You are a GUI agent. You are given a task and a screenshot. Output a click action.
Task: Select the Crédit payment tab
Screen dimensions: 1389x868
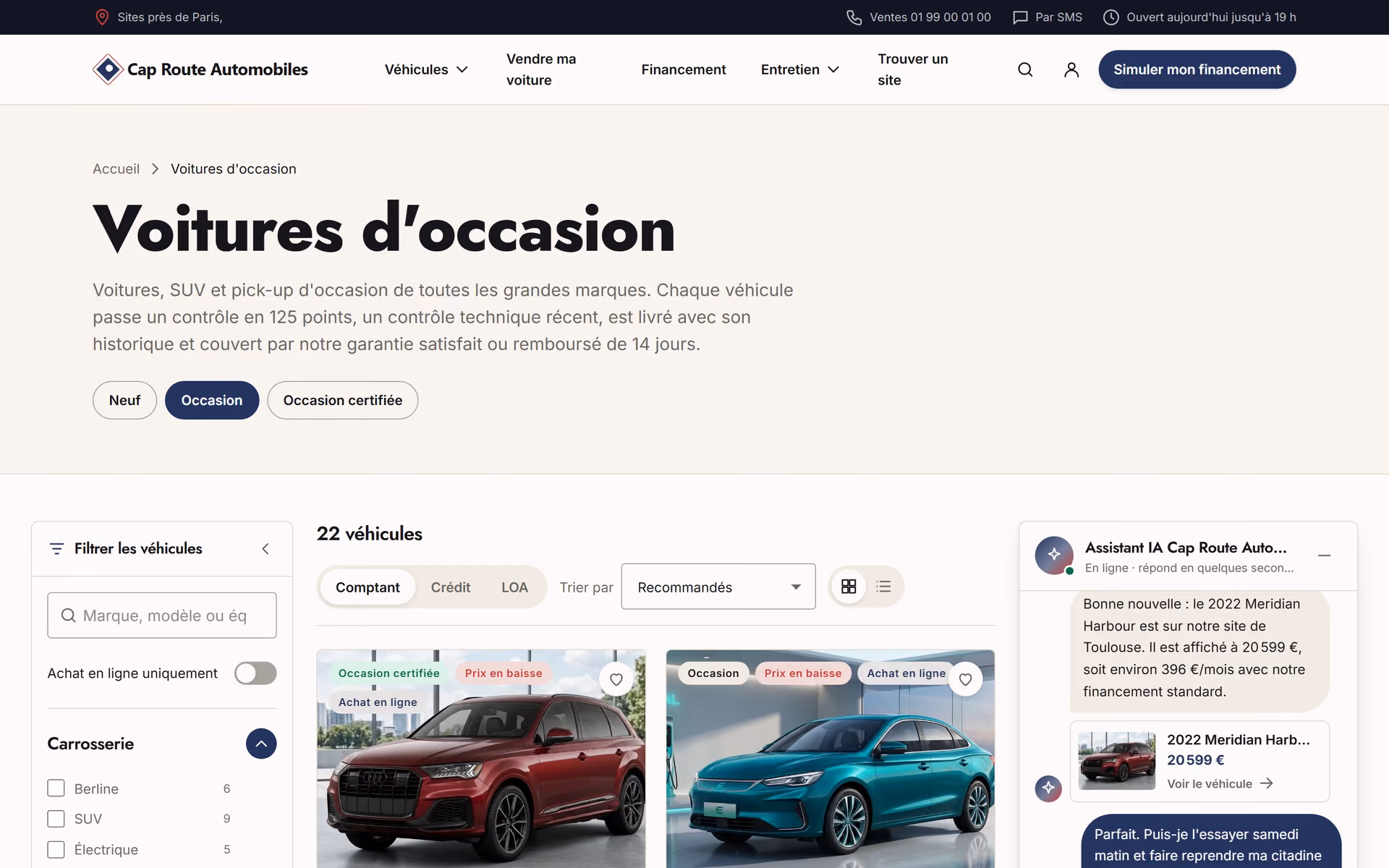(451, 587)
